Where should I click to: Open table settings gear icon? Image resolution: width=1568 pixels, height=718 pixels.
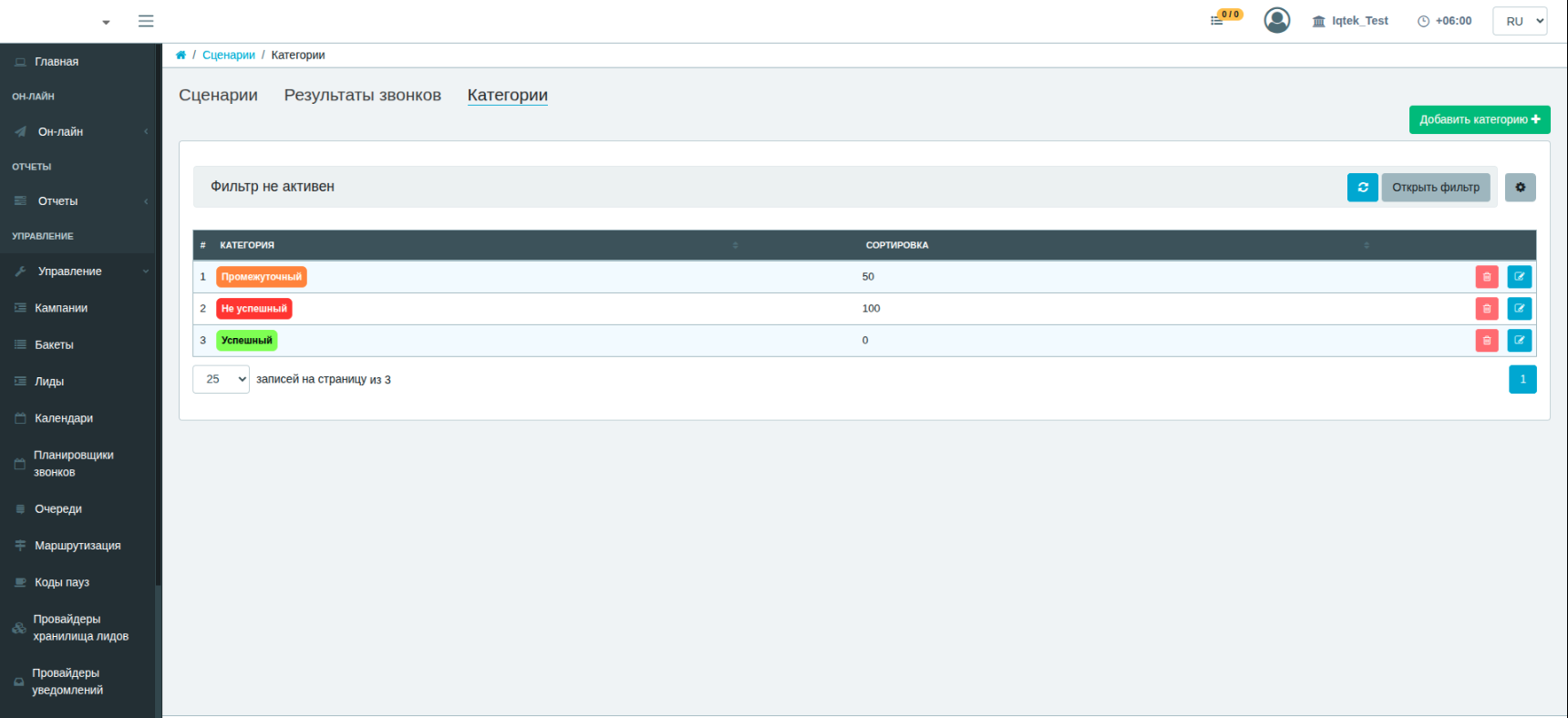pyautogui.click(x=1521, y=188)
